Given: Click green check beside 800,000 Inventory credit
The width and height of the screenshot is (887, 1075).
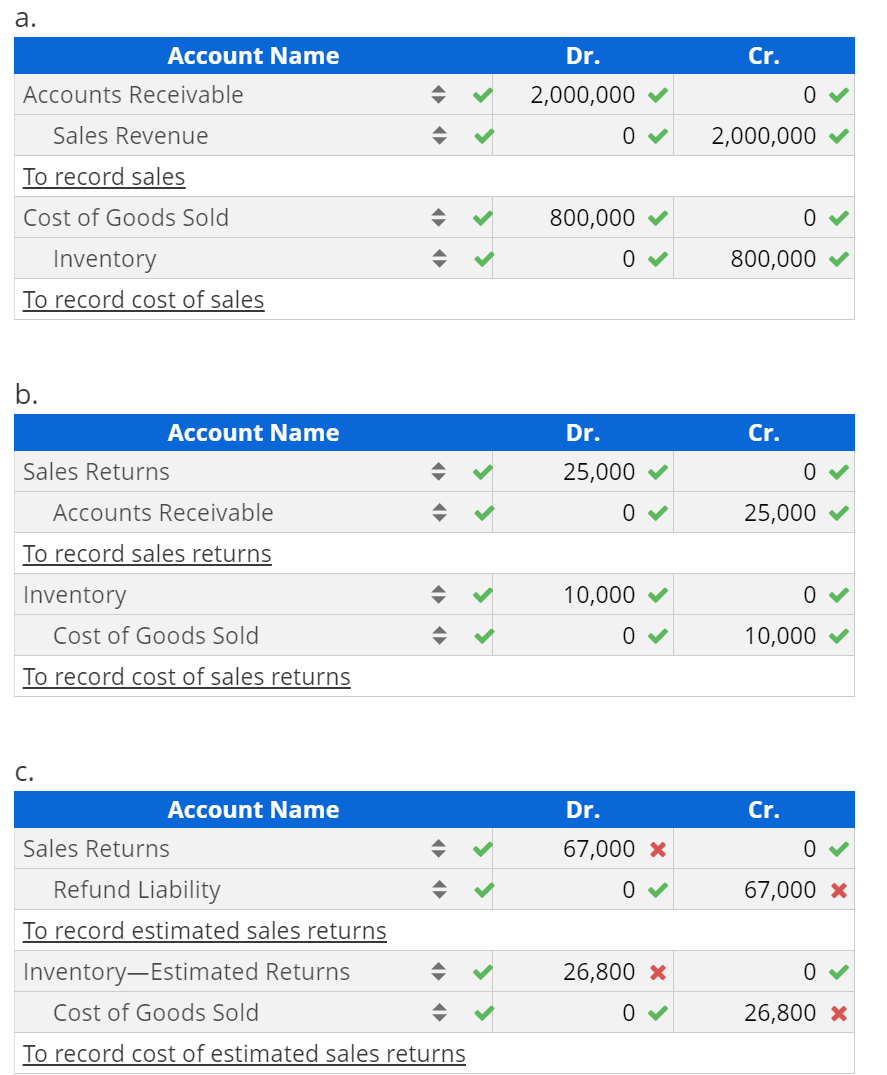Looking at the screenshot, I should [838, 258].
